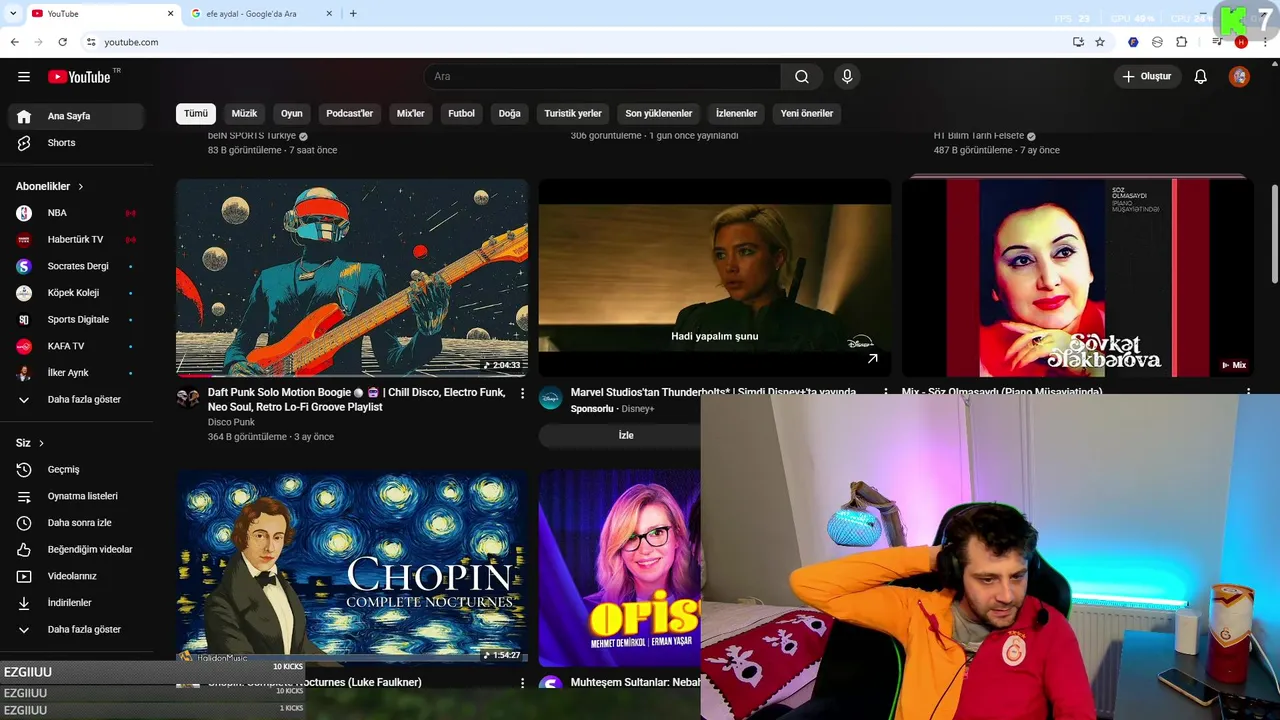
Task: Reload the page in the browser
Action: coord(62,42)
